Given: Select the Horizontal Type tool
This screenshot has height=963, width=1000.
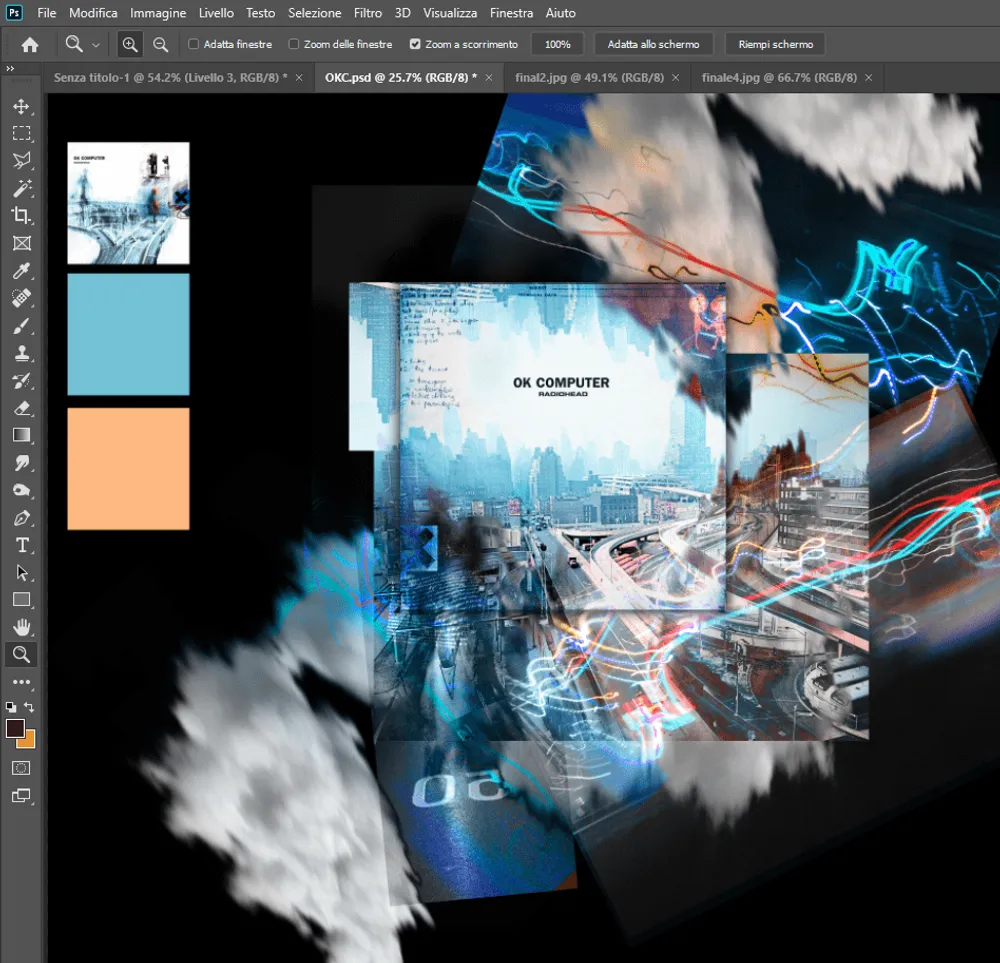Looking at the screenshot, I should [x=21, y=545].
